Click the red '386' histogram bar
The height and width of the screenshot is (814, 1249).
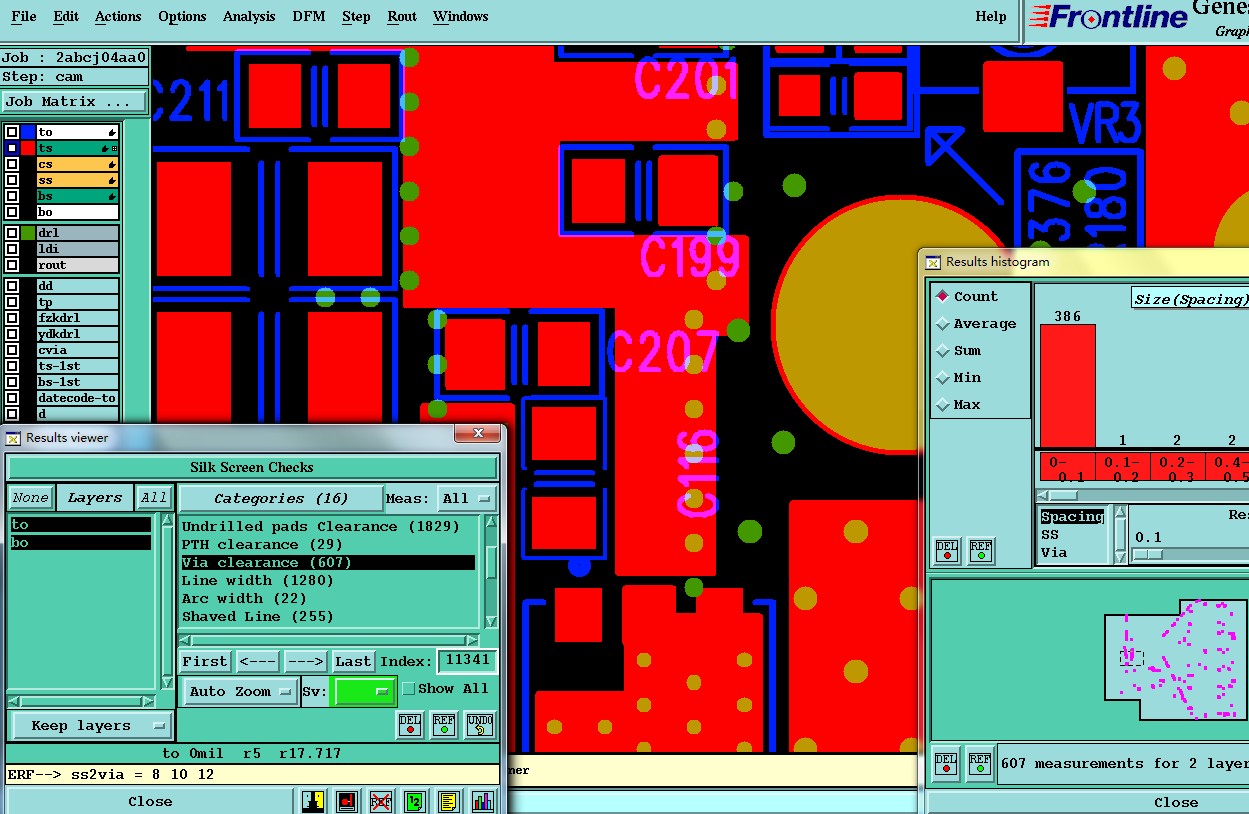[1067, 385]
